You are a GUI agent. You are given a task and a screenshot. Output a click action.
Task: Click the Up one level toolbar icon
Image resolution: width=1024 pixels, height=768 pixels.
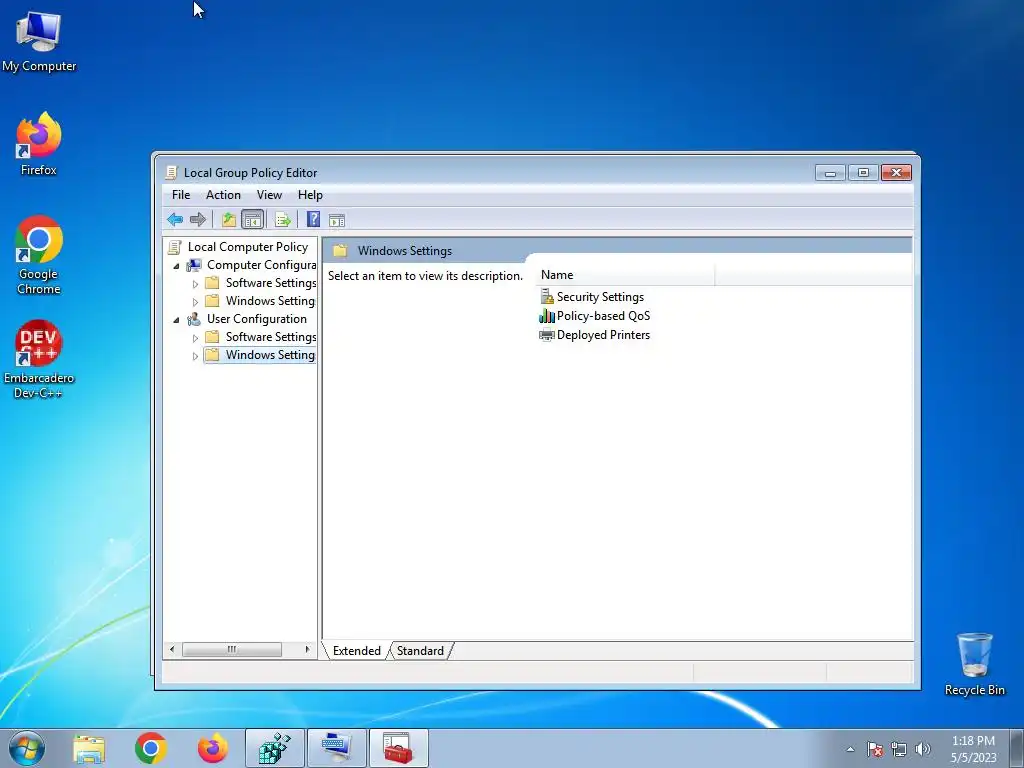(229, 219)
